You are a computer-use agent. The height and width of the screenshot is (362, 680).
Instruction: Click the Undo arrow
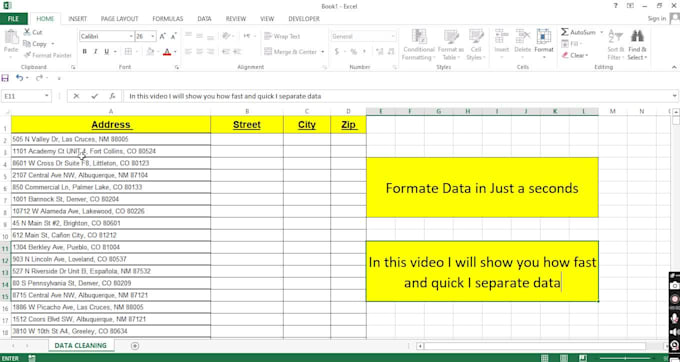click(19, 78)
